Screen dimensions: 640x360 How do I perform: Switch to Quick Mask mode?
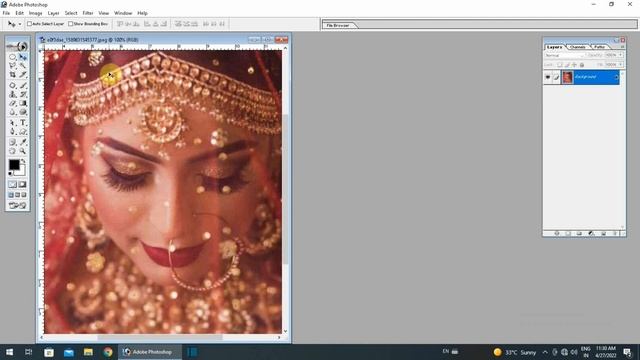pos(22,184)
